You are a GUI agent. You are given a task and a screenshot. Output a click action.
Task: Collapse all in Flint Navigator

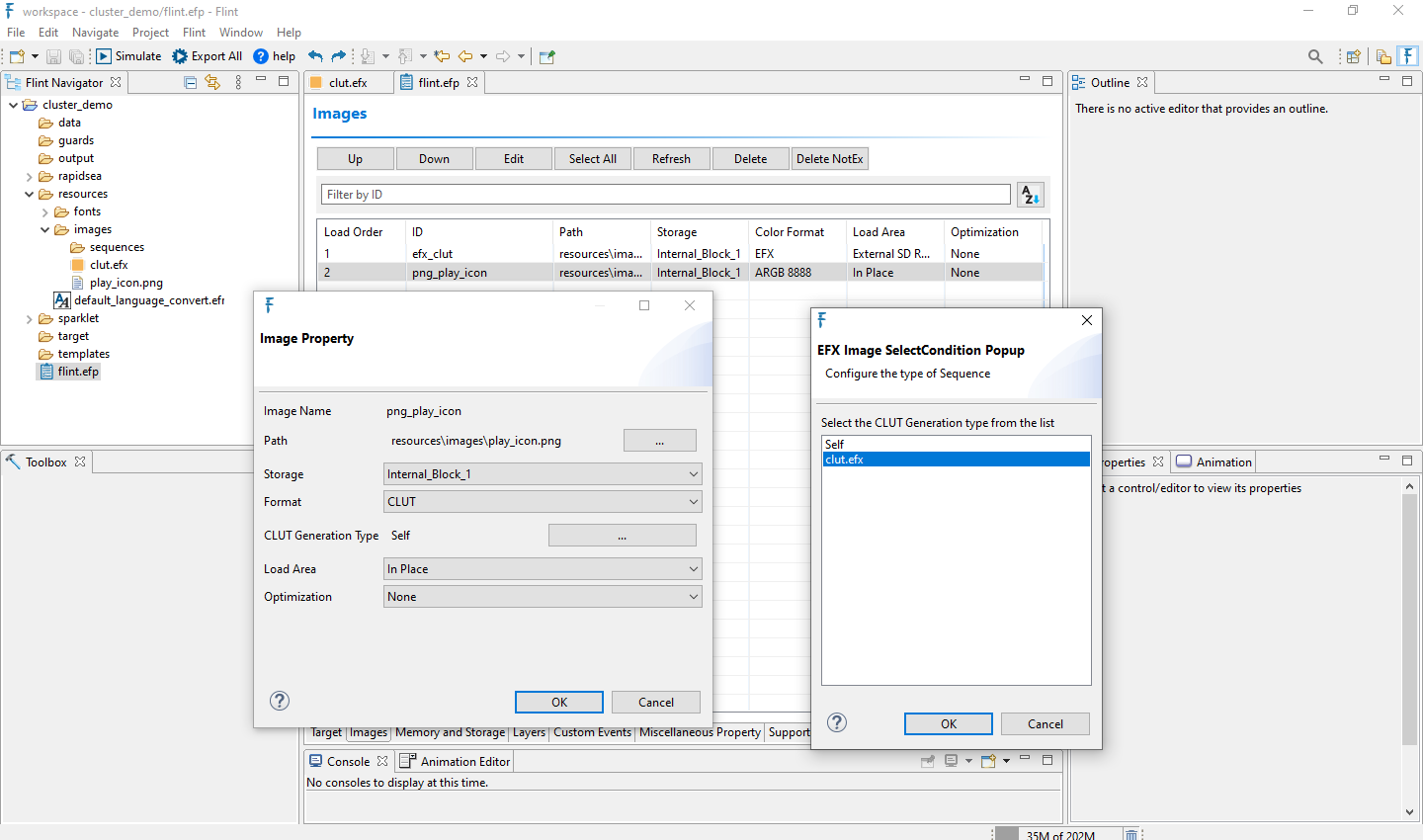tap(191, 83)
